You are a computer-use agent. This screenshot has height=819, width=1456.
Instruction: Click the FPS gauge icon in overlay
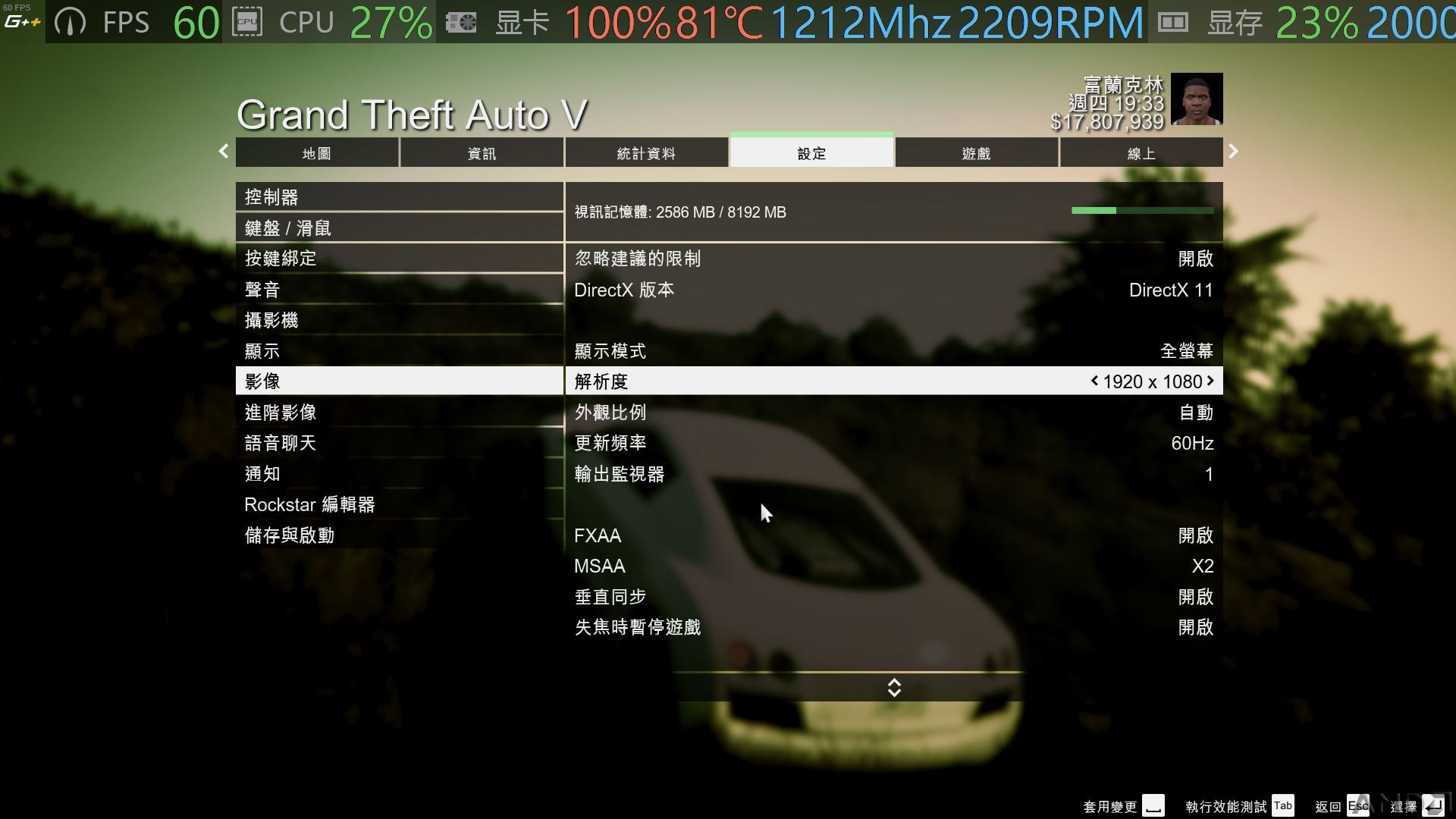click(71, 22)
